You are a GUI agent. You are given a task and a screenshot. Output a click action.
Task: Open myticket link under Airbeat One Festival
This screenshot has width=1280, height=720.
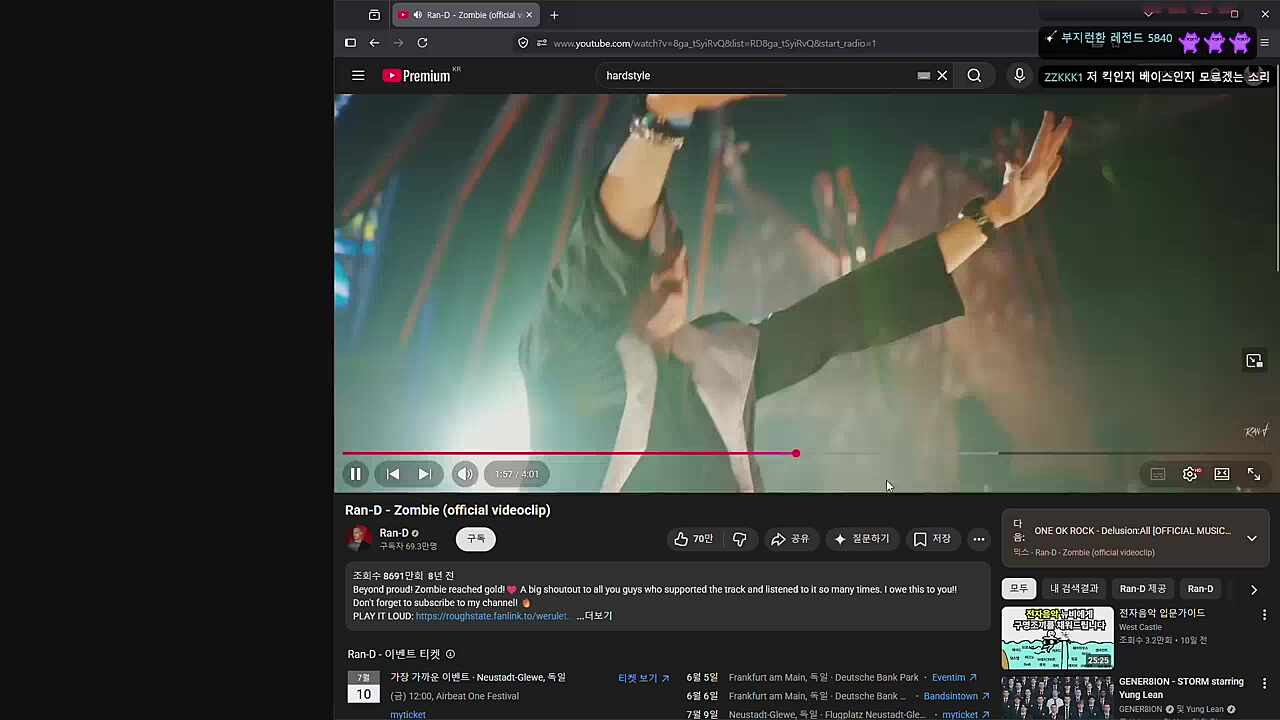pyautogui.click(x=408, y=715)
